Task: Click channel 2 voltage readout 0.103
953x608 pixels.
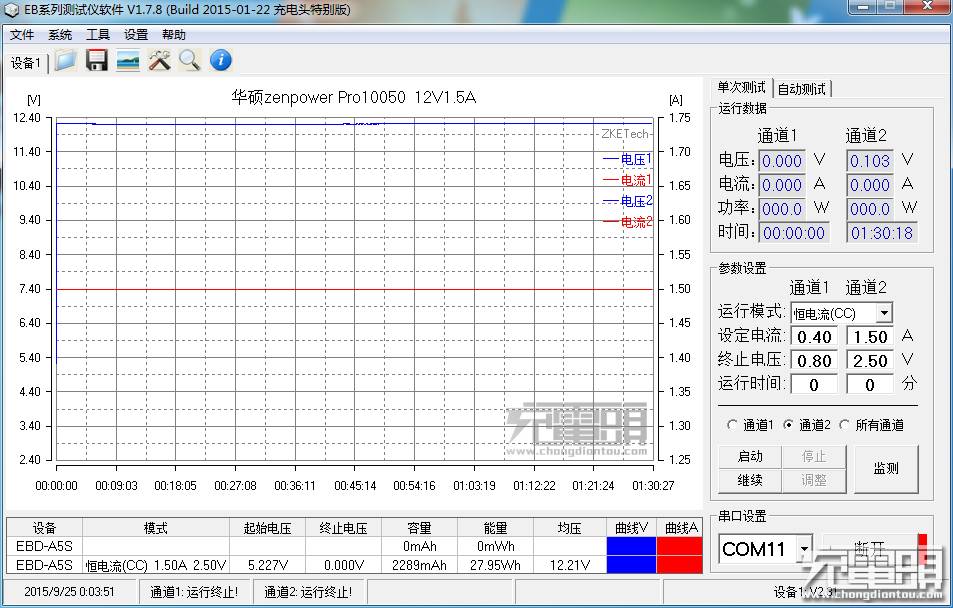Action: coord(870,161)
